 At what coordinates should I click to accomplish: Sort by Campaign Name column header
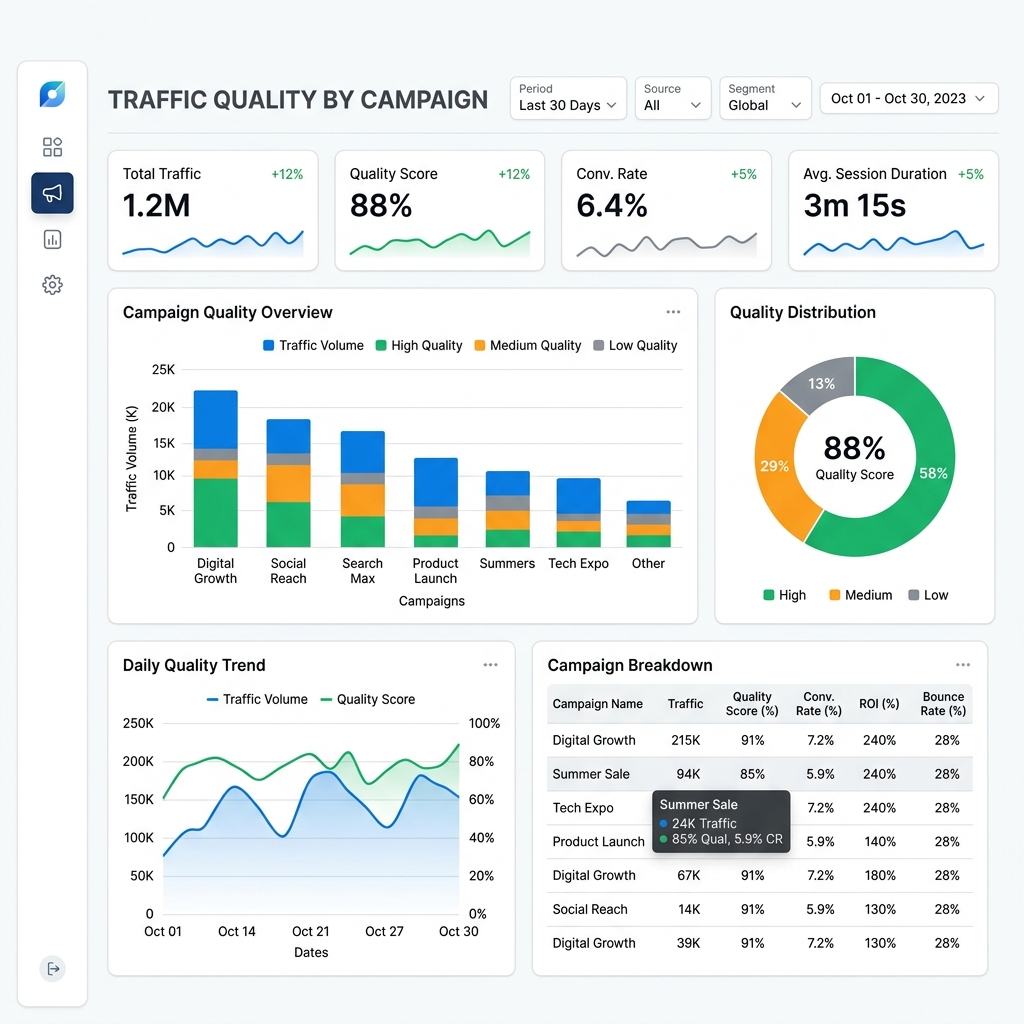[x=598, y=704]
